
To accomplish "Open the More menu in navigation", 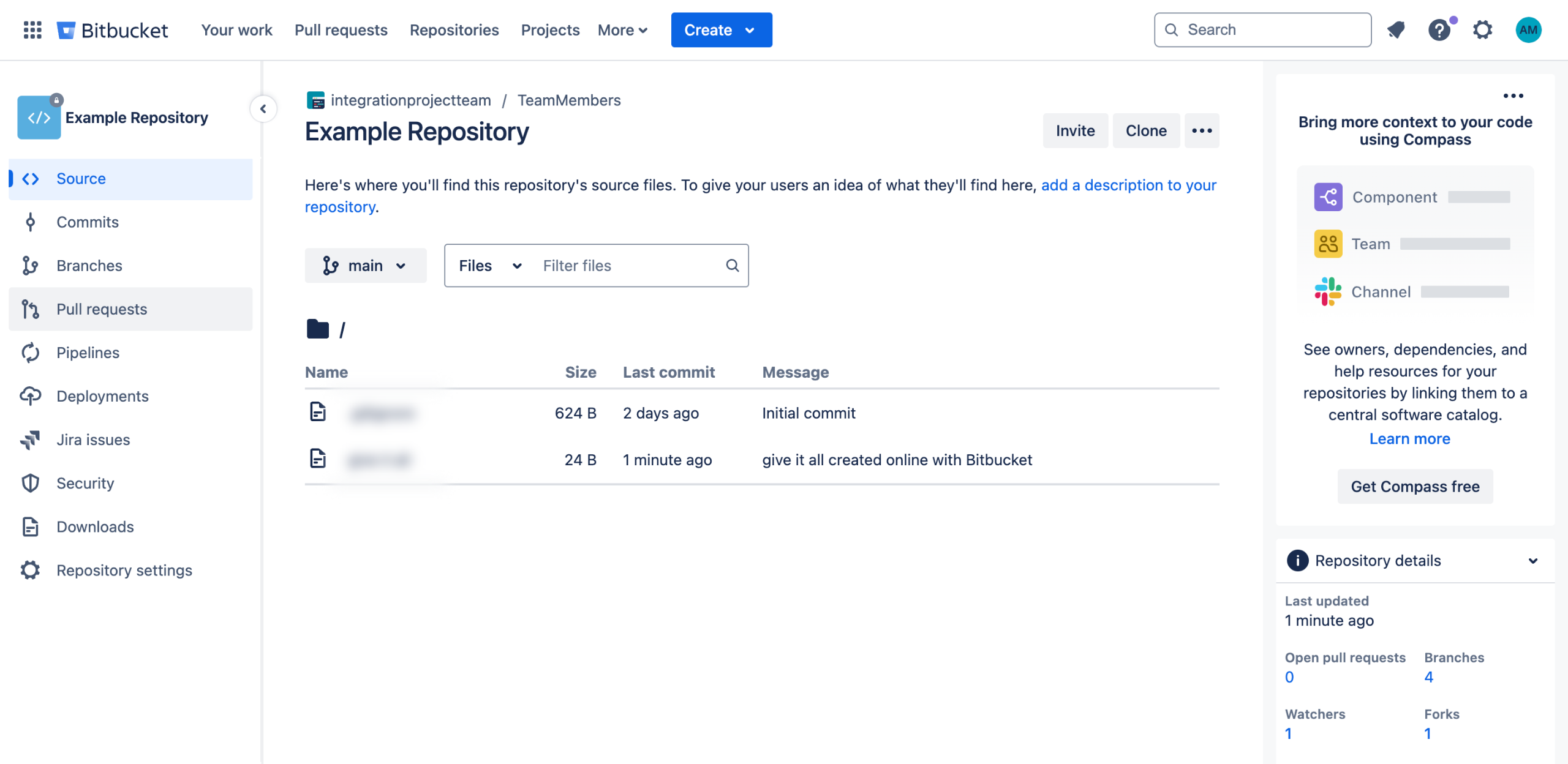I will 622,29.
